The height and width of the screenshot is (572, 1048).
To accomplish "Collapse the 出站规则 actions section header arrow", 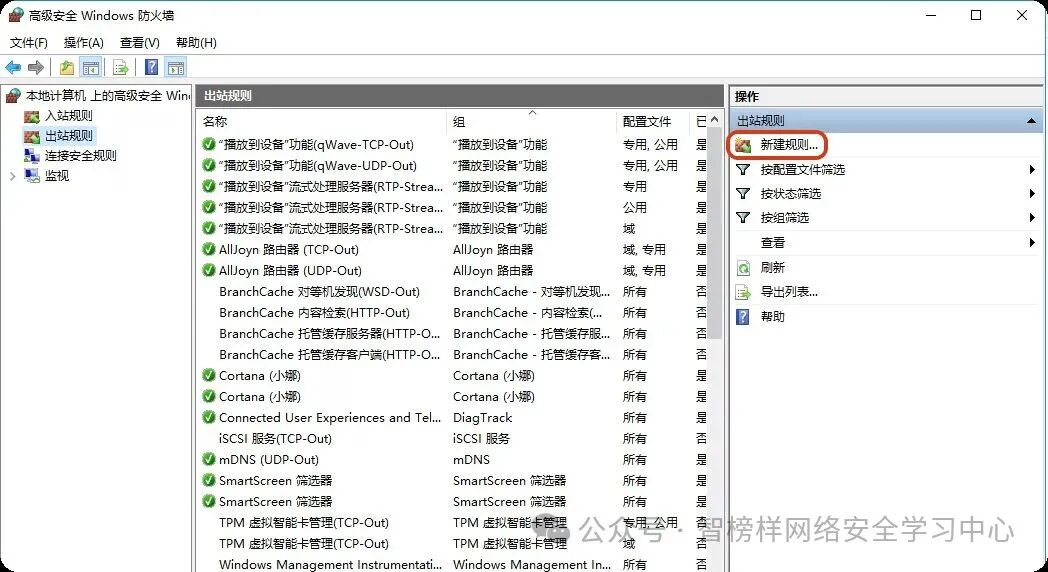I will pos(1031,121).
